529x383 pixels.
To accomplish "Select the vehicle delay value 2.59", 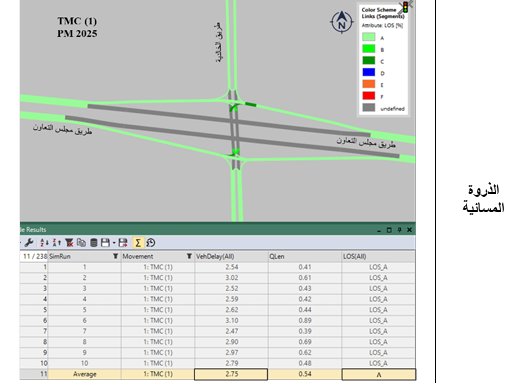I will 232,299.
